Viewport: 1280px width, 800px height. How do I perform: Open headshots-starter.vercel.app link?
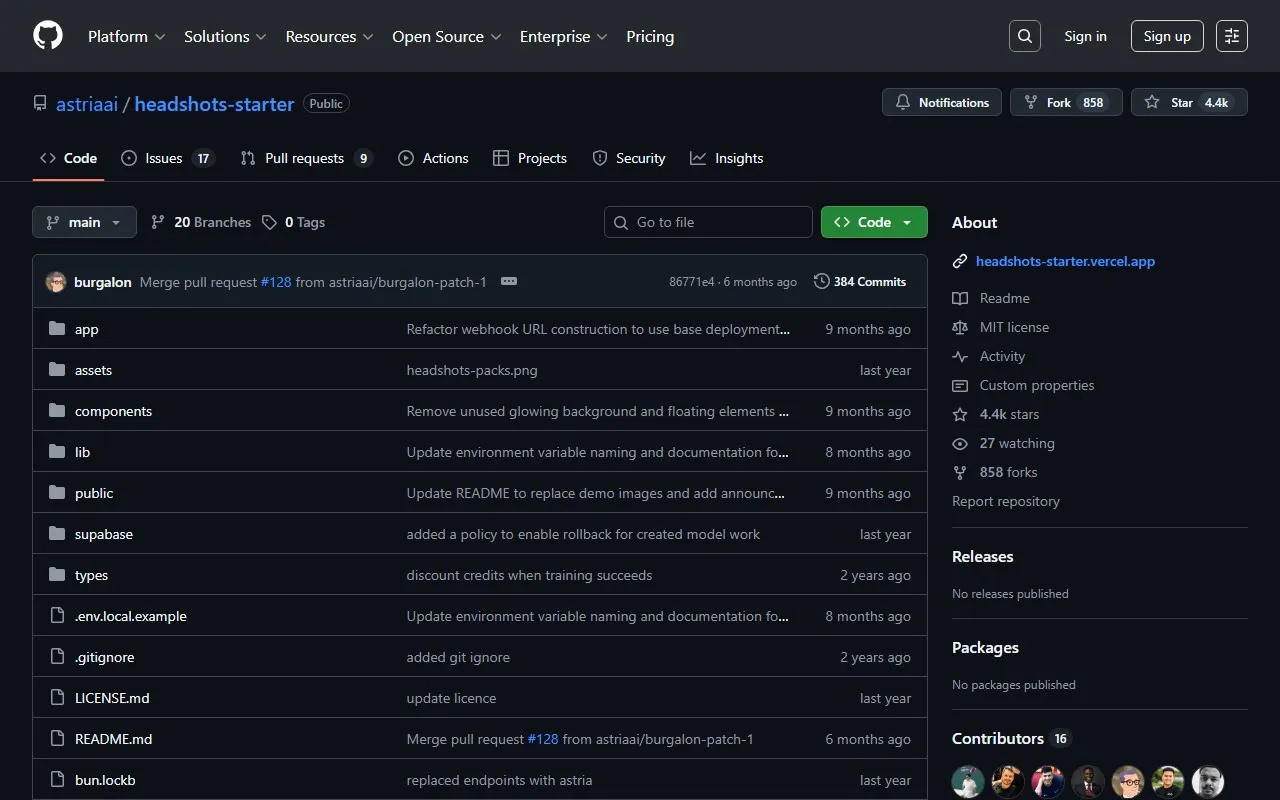click(1065, 261)
